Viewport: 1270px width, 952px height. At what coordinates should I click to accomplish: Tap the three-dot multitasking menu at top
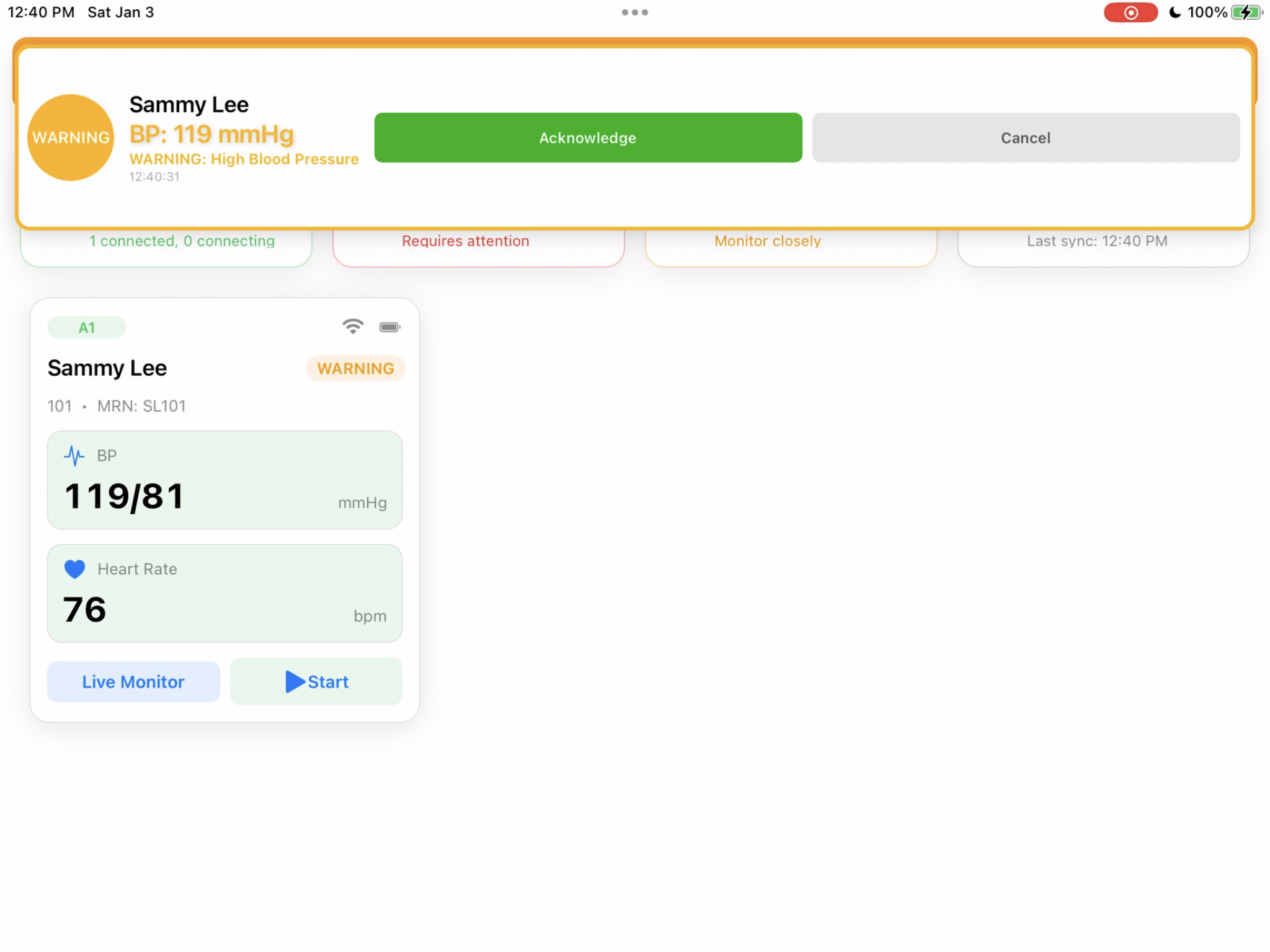click(x=634, y=12)
